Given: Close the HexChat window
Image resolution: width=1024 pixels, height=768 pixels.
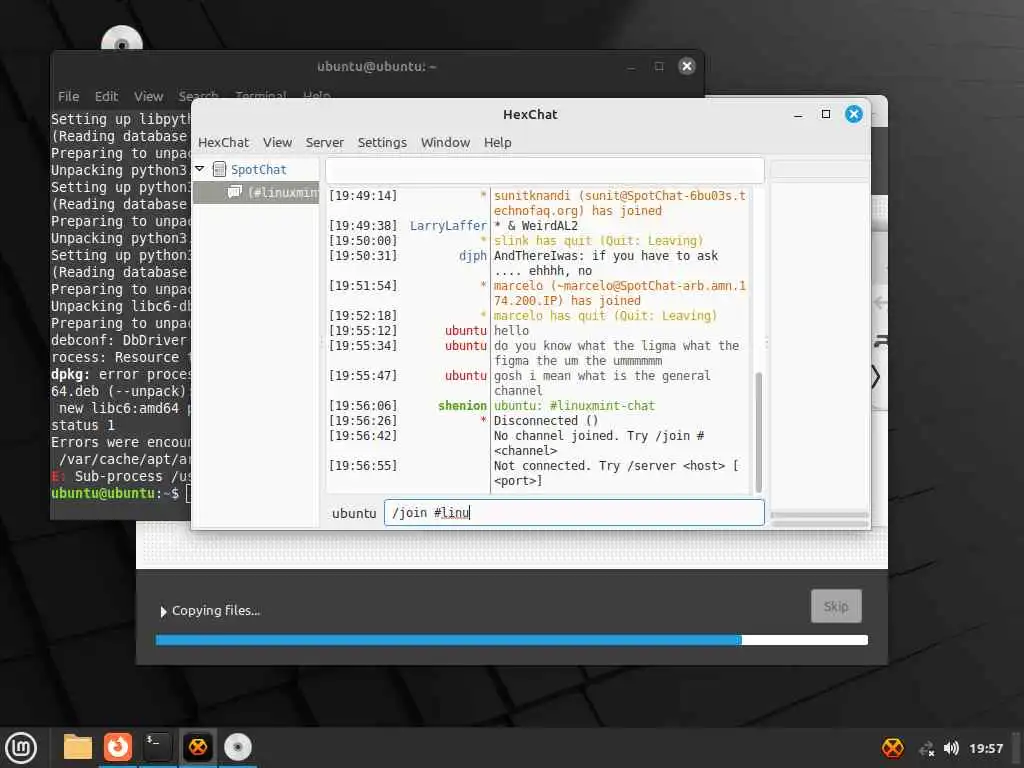Looking at the screenshot, I should (x=853, y=114).
